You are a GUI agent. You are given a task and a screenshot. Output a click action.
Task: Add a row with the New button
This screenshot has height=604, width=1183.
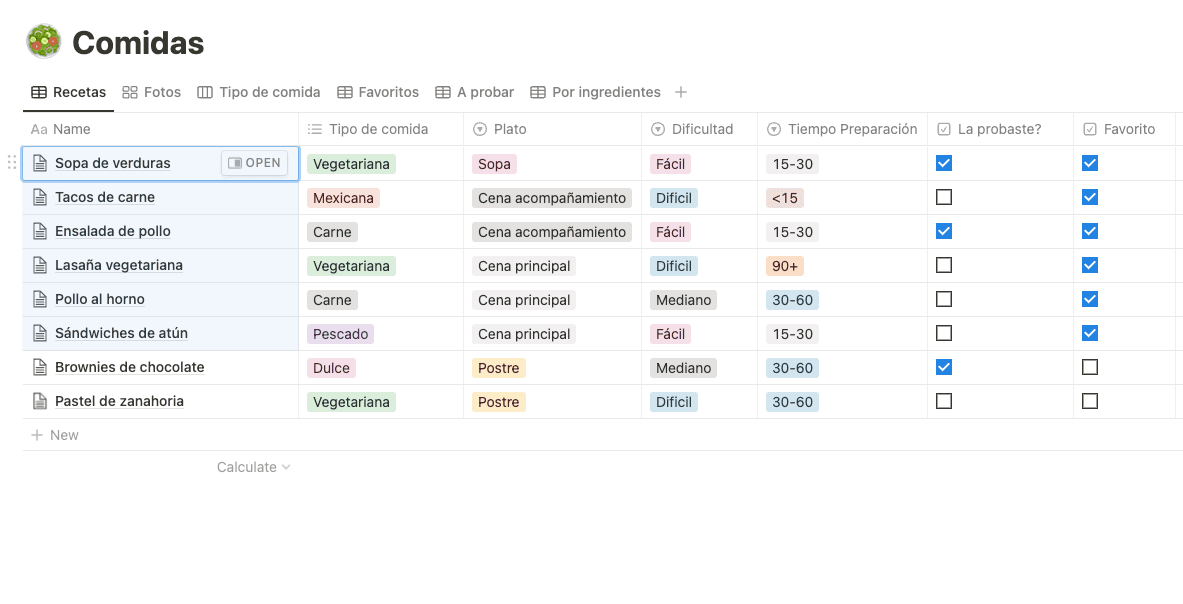pyautogui.click(x=55, y=435)
